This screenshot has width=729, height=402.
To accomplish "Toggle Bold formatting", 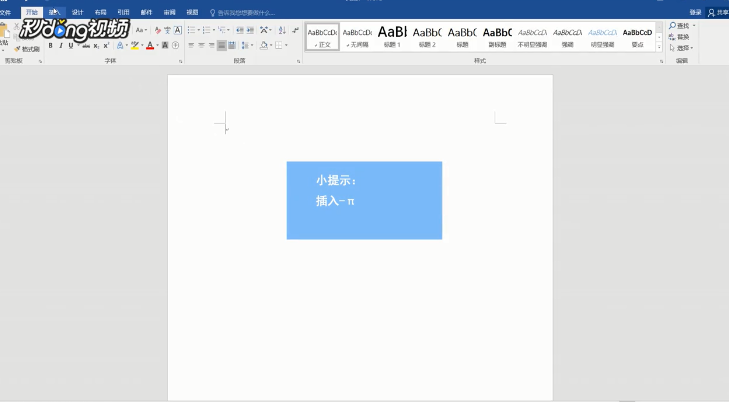I will point(51,46).
